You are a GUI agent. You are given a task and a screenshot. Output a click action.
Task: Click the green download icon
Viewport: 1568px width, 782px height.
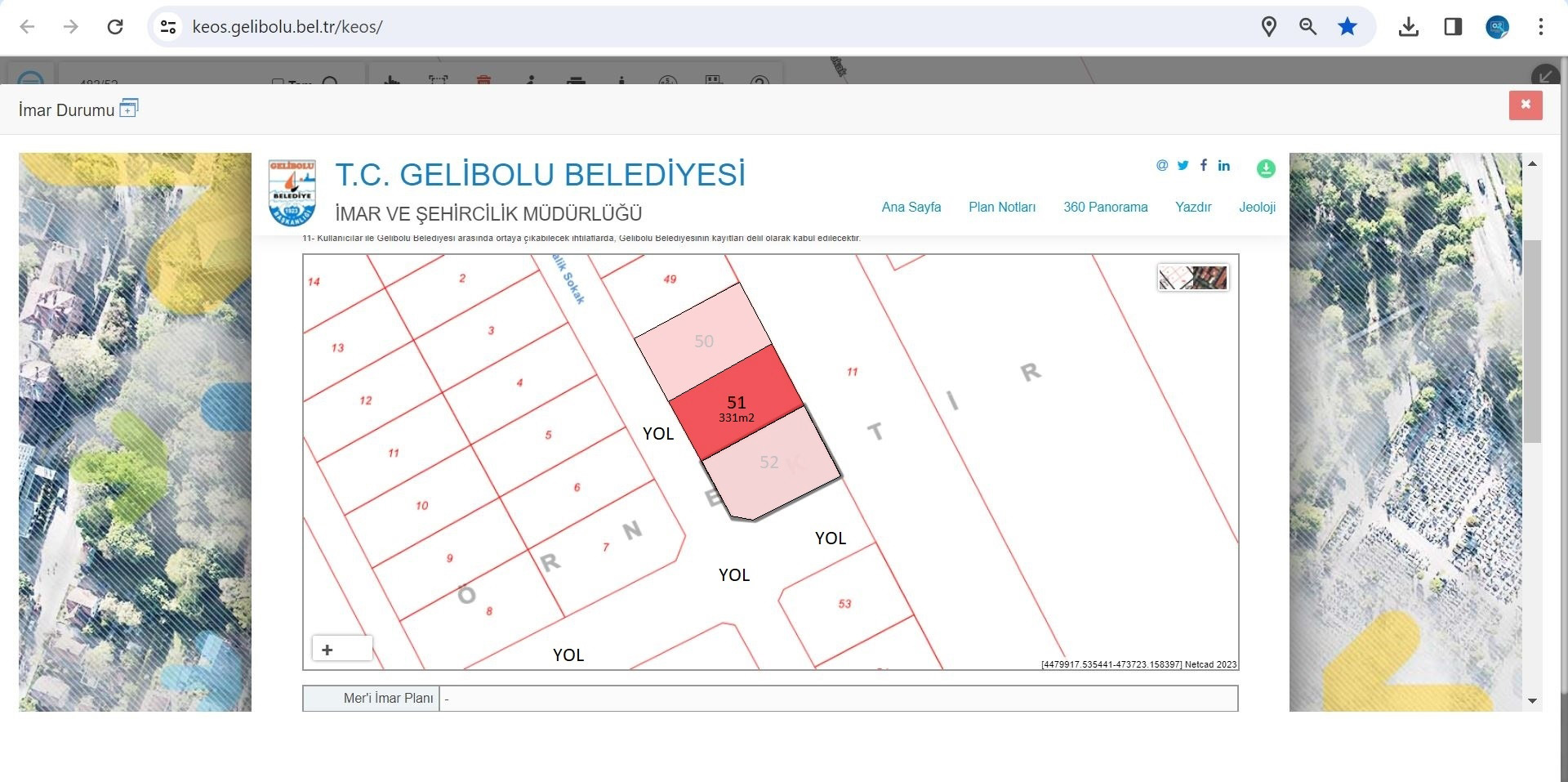(1265, 168)
